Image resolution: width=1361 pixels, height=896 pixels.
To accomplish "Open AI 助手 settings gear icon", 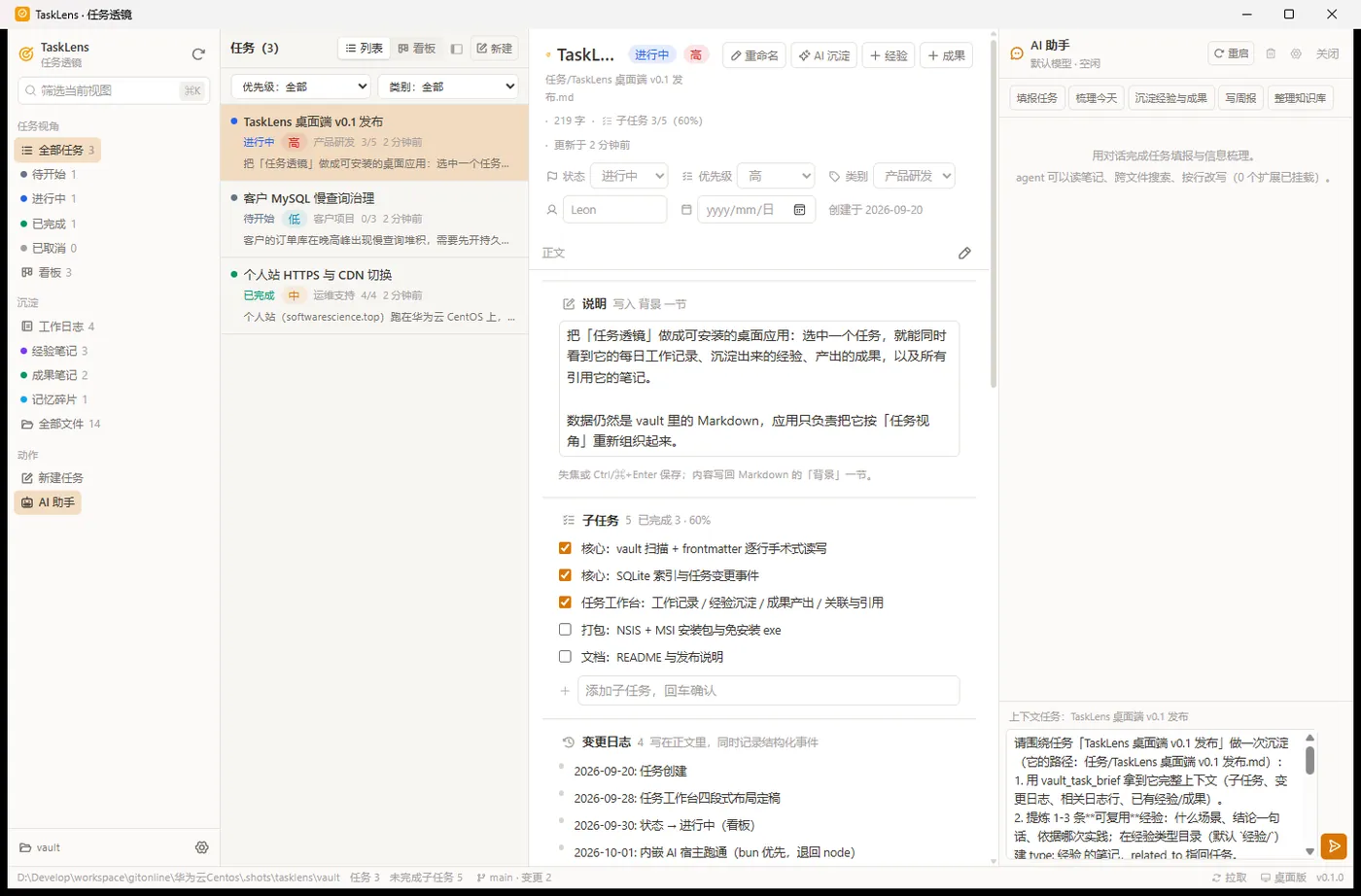I will 1296,54.
